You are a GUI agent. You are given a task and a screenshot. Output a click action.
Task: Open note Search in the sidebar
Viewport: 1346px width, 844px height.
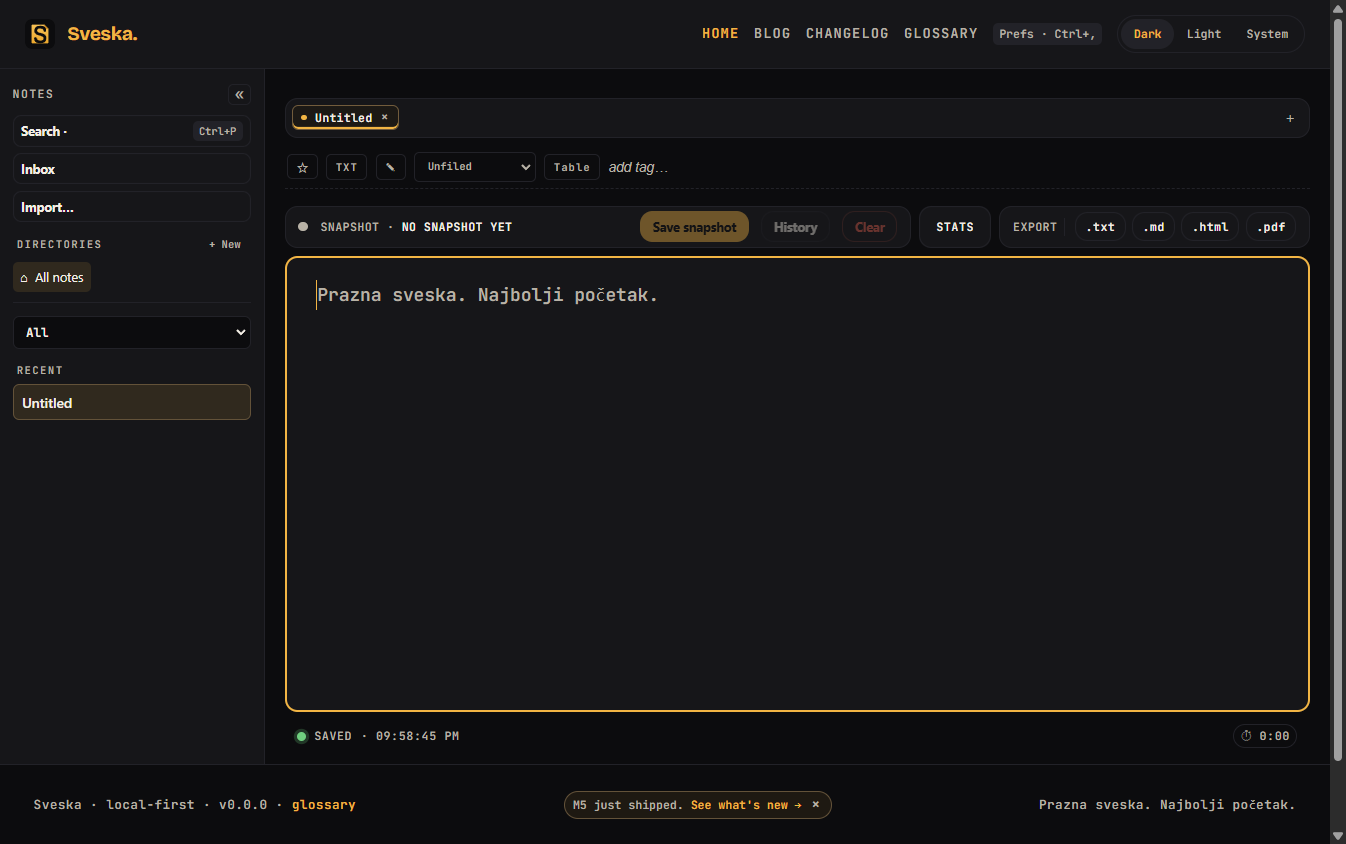point(132,131)
